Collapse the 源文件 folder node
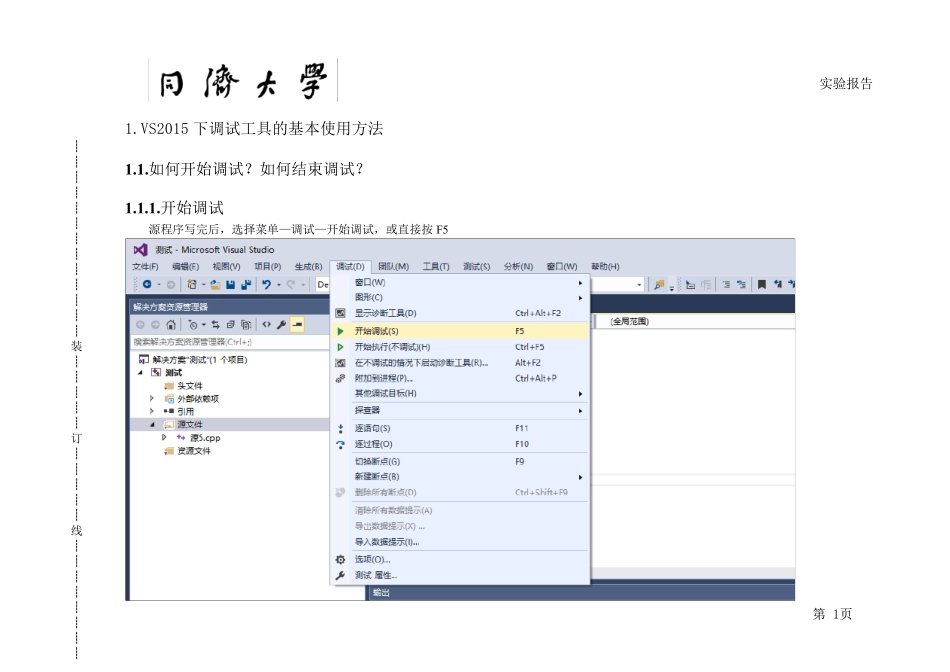Image resolution: width=950 pixels, height=672 pixels. coord(152,425)
